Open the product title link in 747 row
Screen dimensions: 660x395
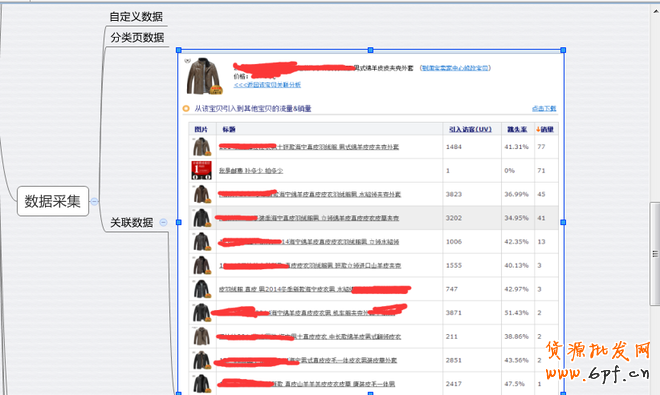[x=314, y=289]
